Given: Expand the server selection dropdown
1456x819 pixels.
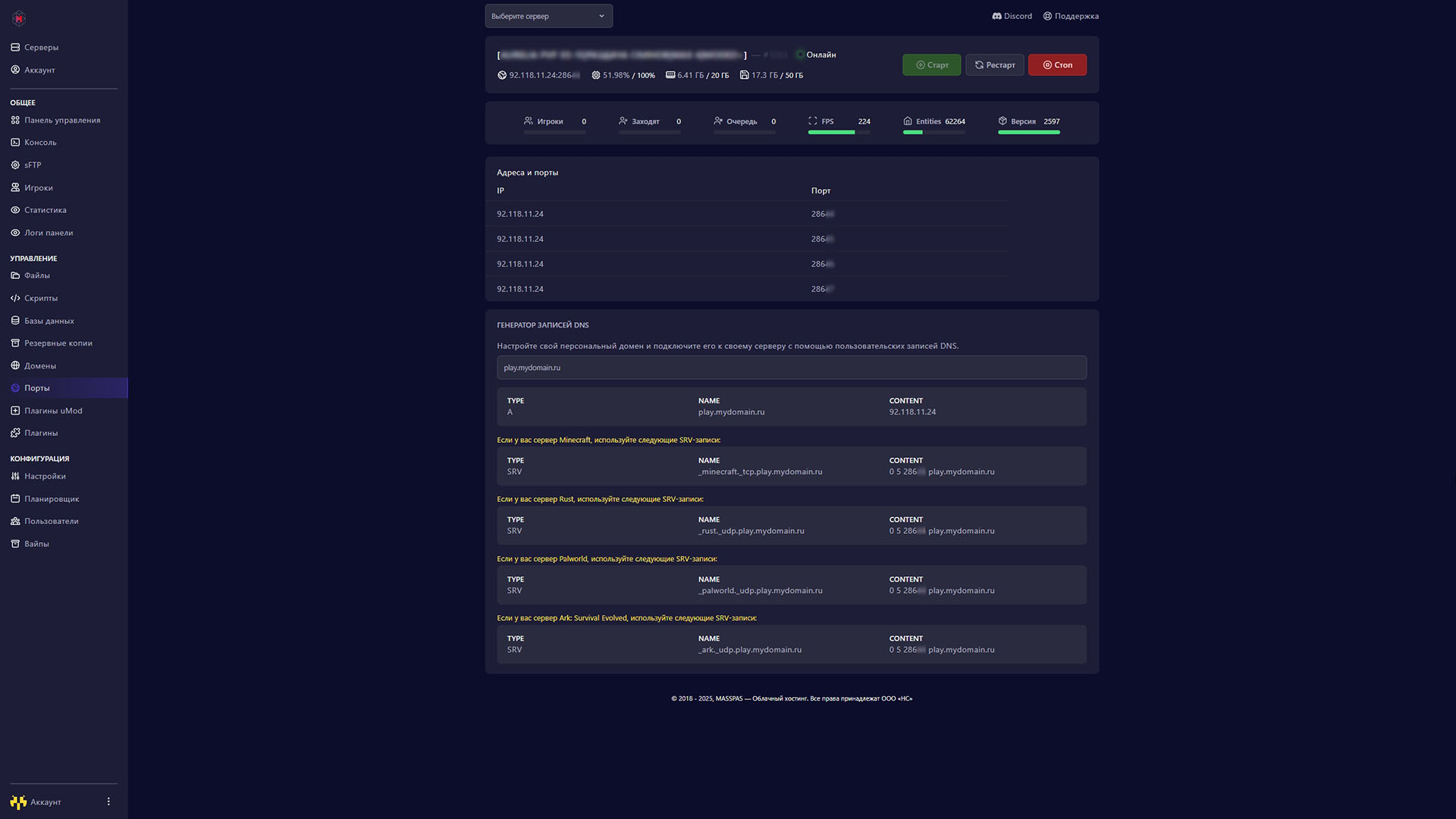Looking at the screenshot, I should pyautogui.click(x=548, y=16).
